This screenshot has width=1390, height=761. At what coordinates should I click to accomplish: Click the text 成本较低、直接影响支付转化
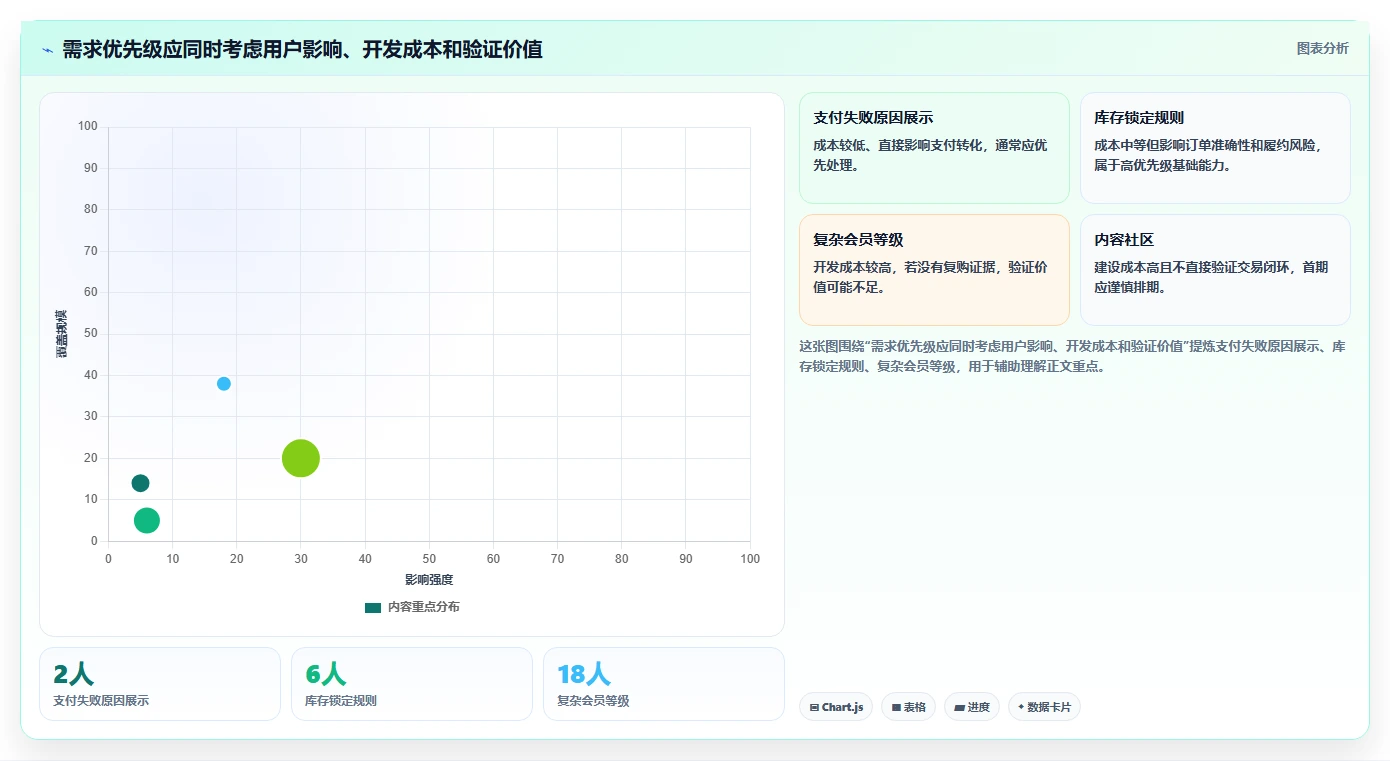tap(899, 145)
